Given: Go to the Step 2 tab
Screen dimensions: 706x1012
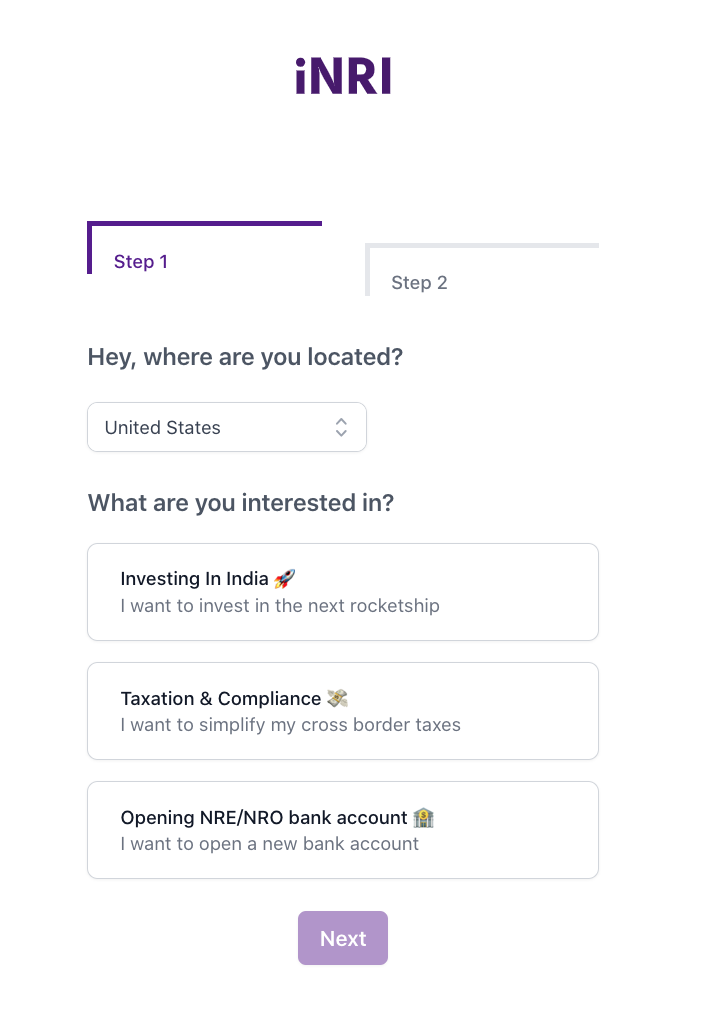Looking at the screenshot, I should pyautogui.click(x=419, y=283).
